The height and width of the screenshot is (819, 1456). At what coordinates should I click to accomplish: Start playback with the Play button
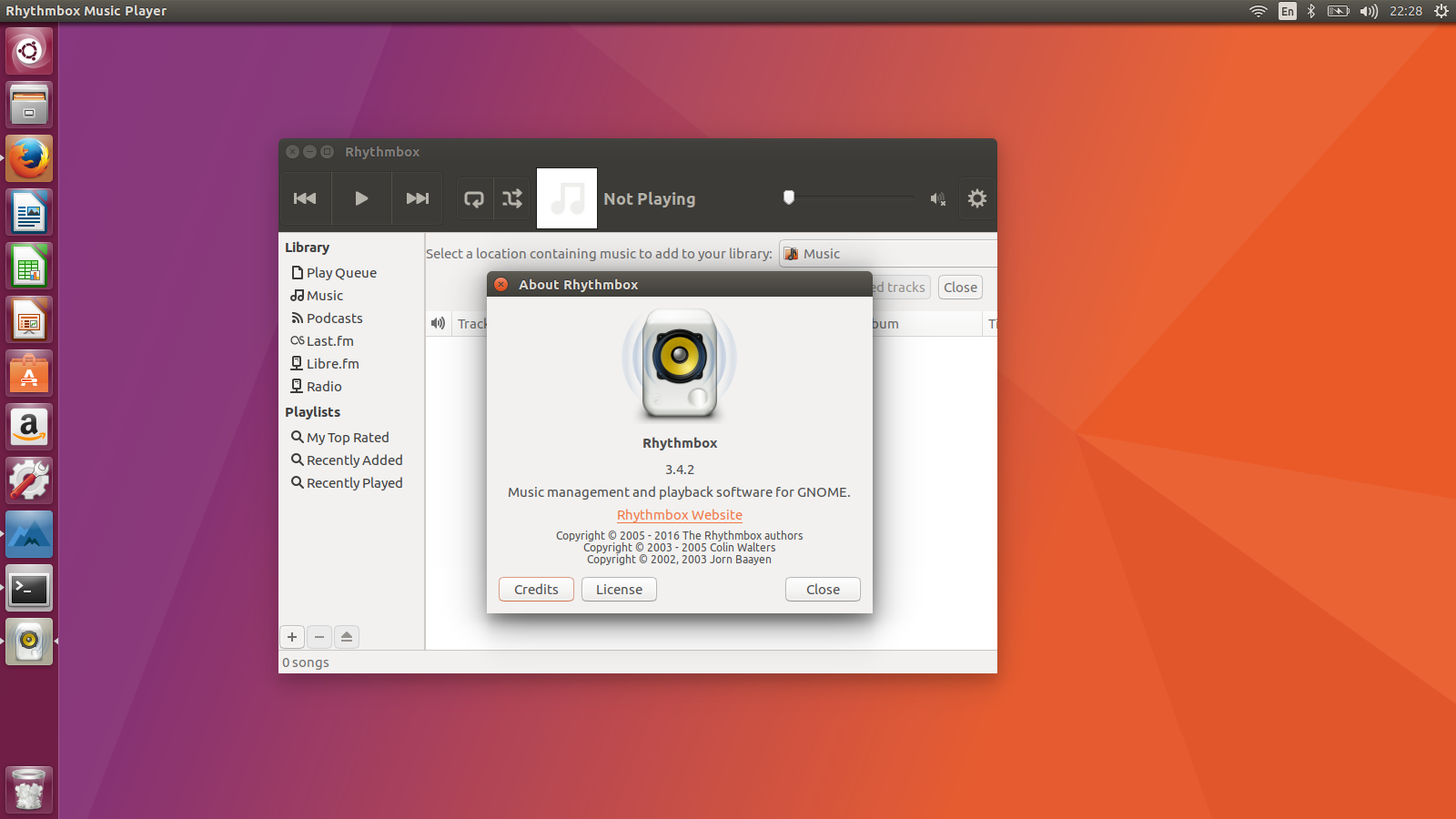pyautogui.click(x=361, y=198)
